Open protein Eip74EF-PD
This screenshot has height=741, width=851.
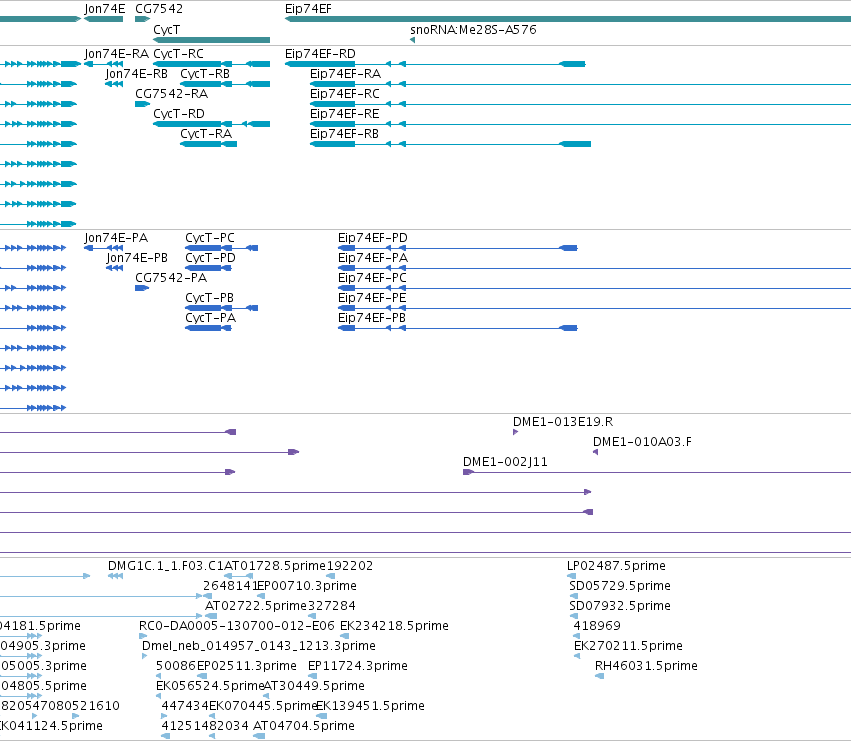click(x=373, y=238)
